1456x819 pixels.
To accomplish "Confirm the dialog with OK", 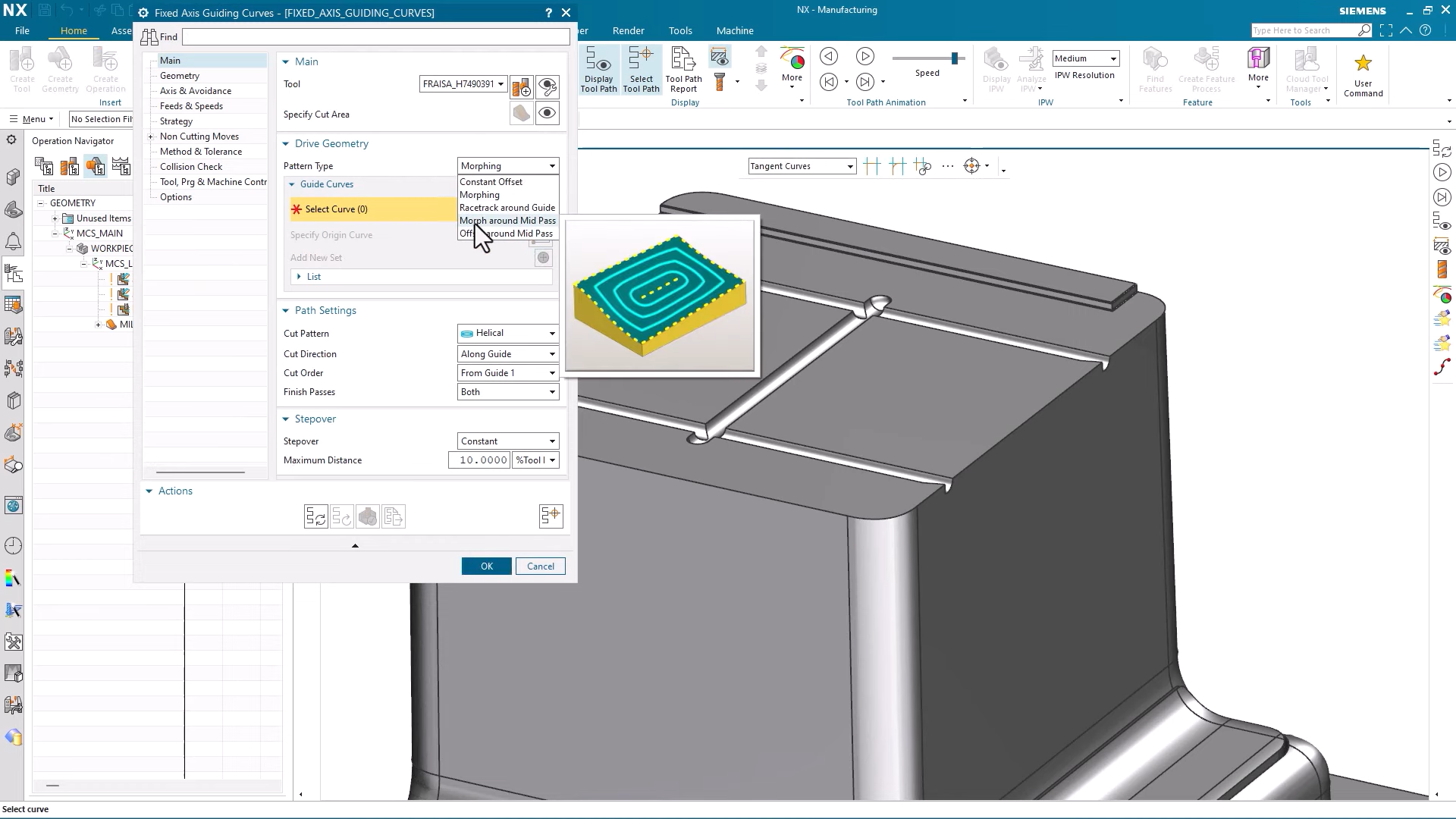I will pyautogui.click(x=486, y=566).
